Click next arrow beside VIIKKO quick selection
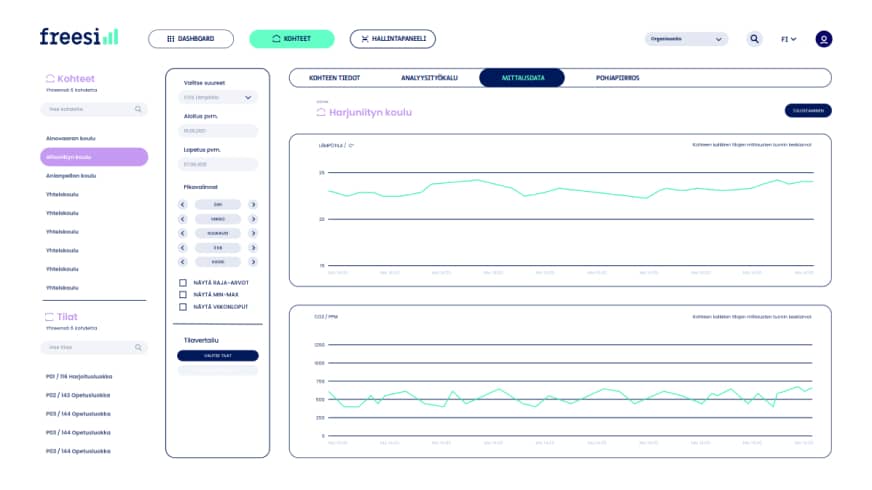The image size is (872, 490). (253, 219)
